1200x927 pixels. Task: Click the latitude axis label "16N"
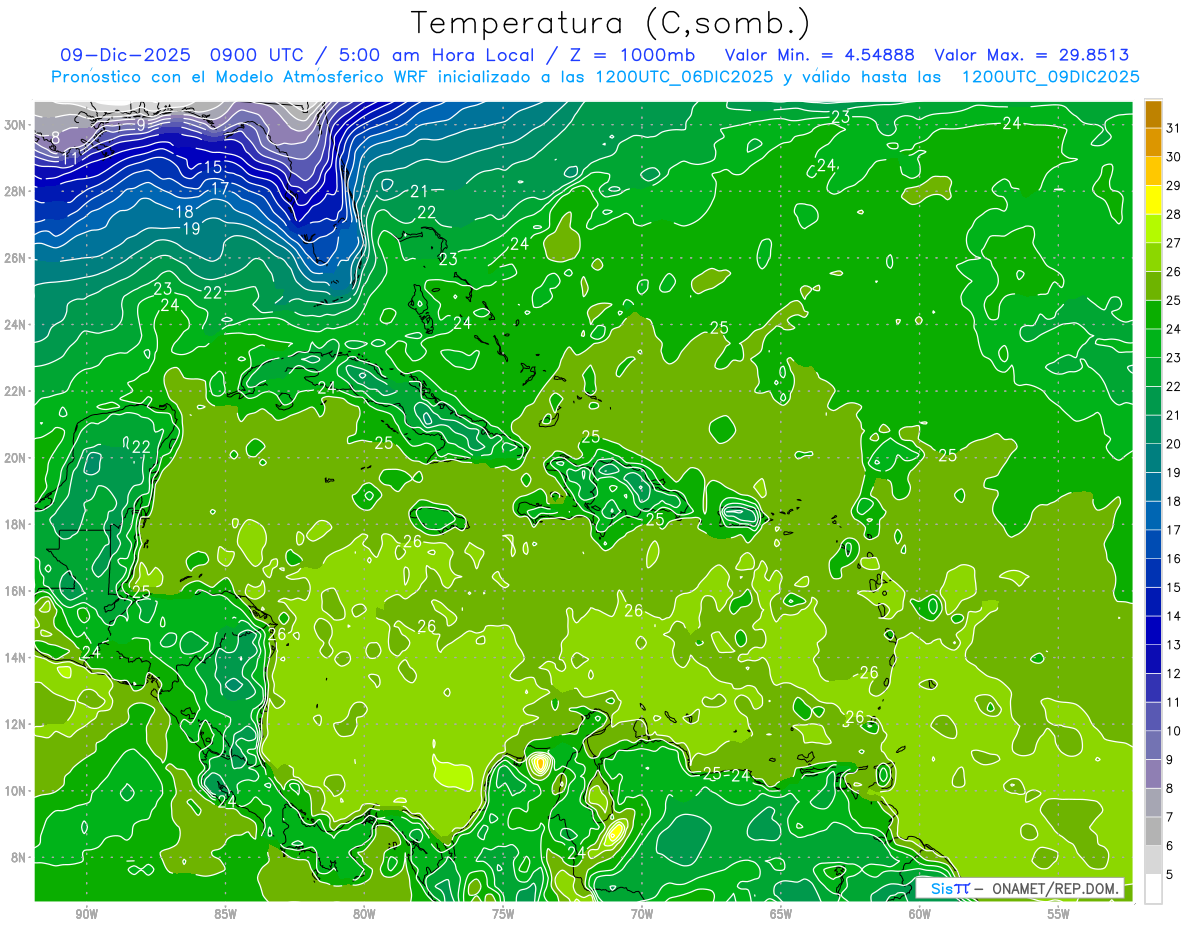pyautogui.click(x=16, y=591)
